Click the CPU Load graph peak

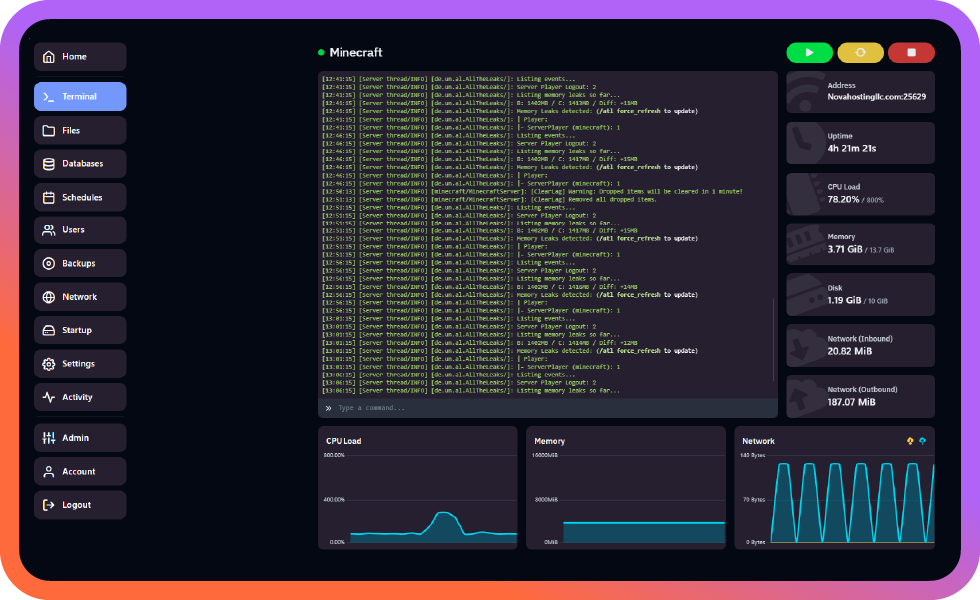[x=444, y=514]
